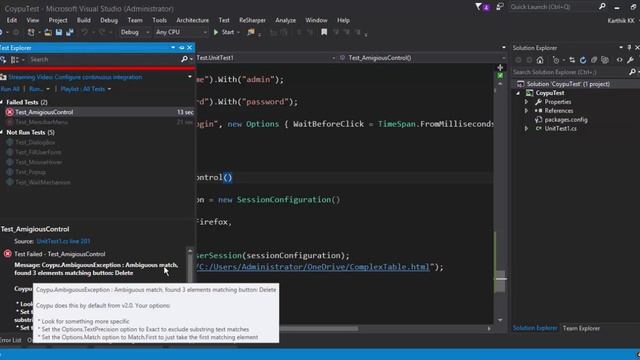Image resolution: width=640 pixels, height=360 pixels.
Task: Open the Architecture menu
Action: (192, 20)
